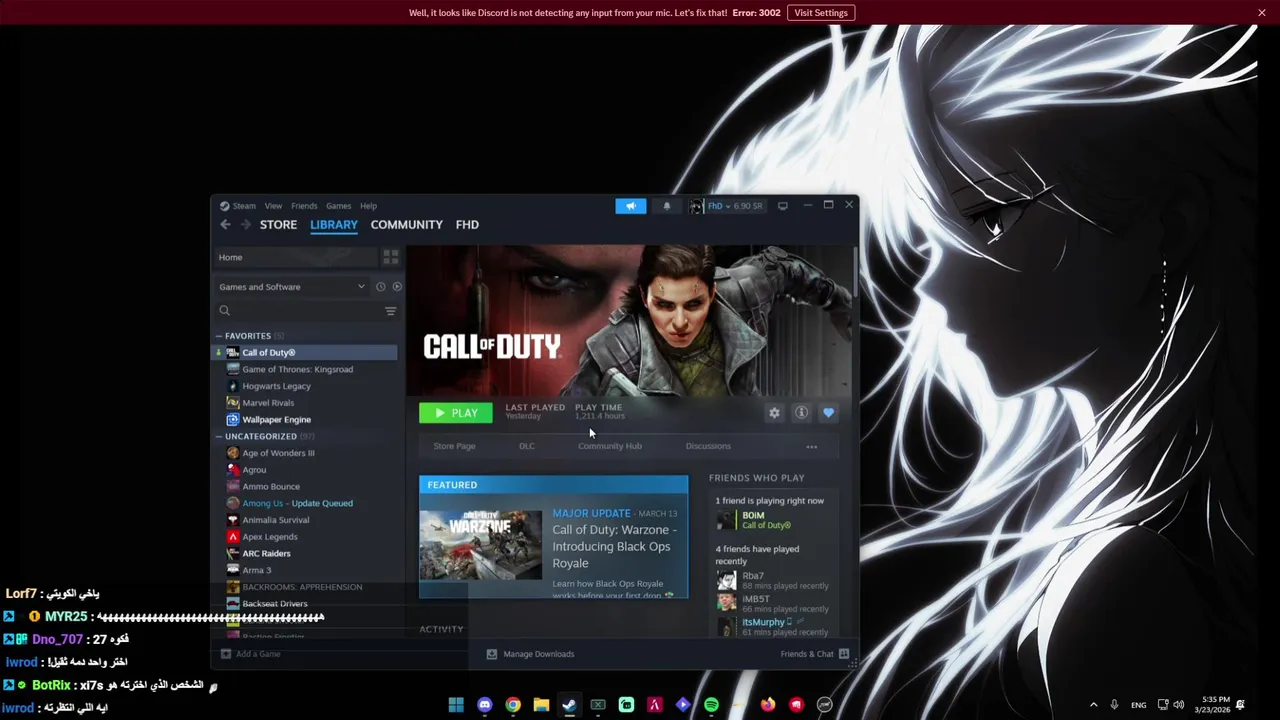Open the Steam menu

tap(244, 206)
